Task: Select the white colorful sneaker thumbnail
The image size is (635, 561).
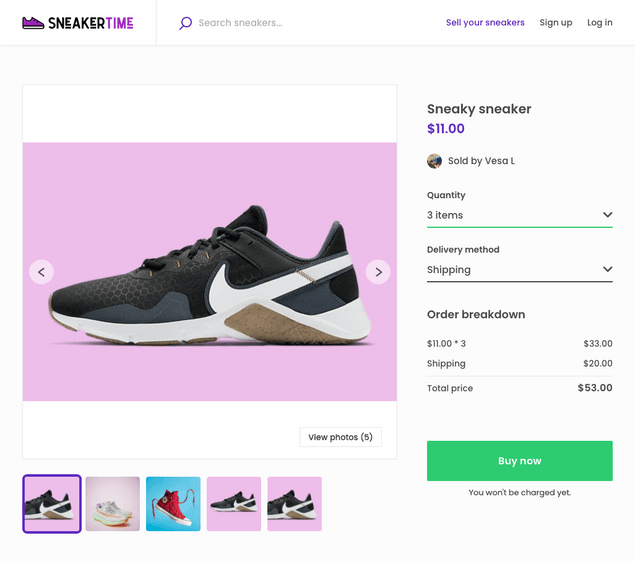Action: (x=113, y=504)
